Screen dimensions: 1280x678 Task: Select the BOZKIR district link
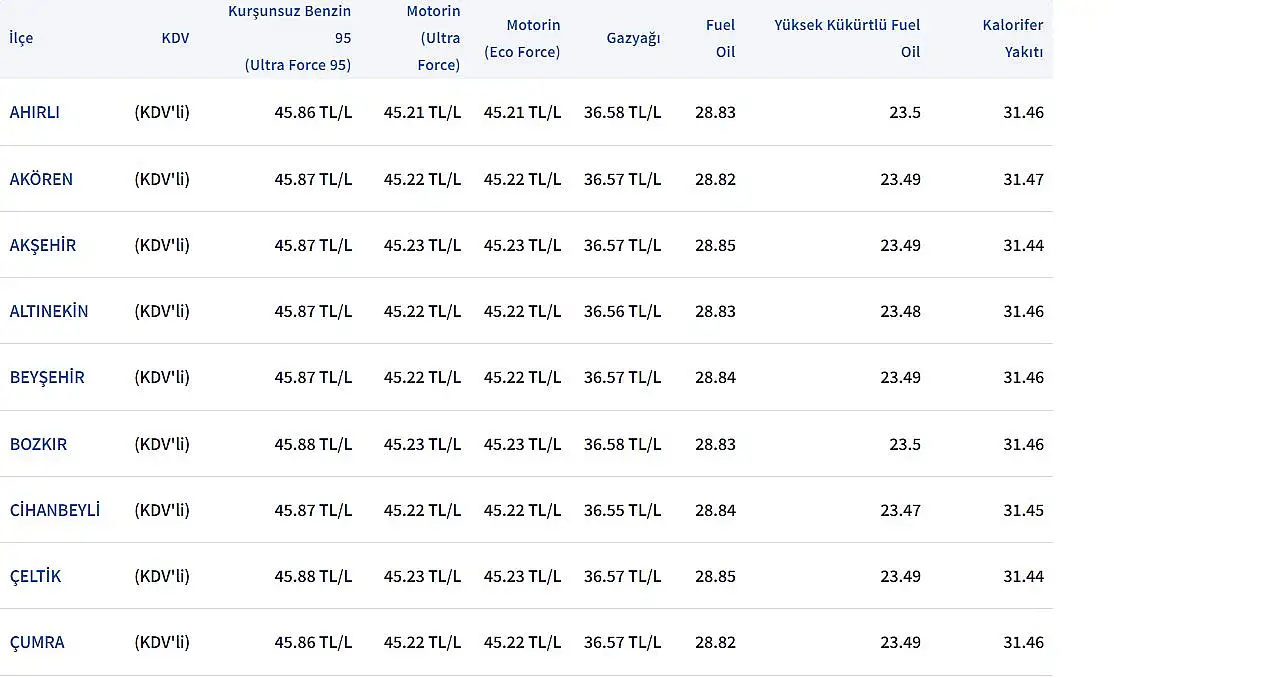38,444
